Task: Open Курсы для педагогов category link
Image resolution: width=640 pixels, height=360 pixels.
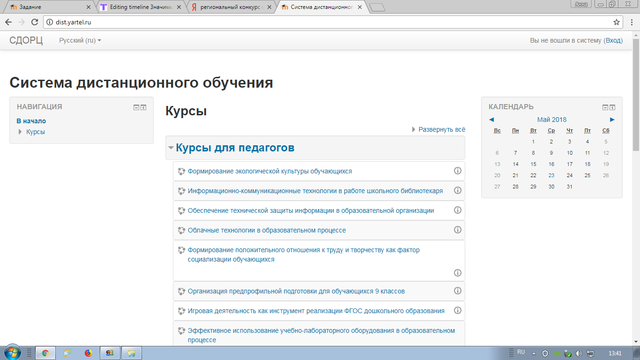Action: coord(235,148)
